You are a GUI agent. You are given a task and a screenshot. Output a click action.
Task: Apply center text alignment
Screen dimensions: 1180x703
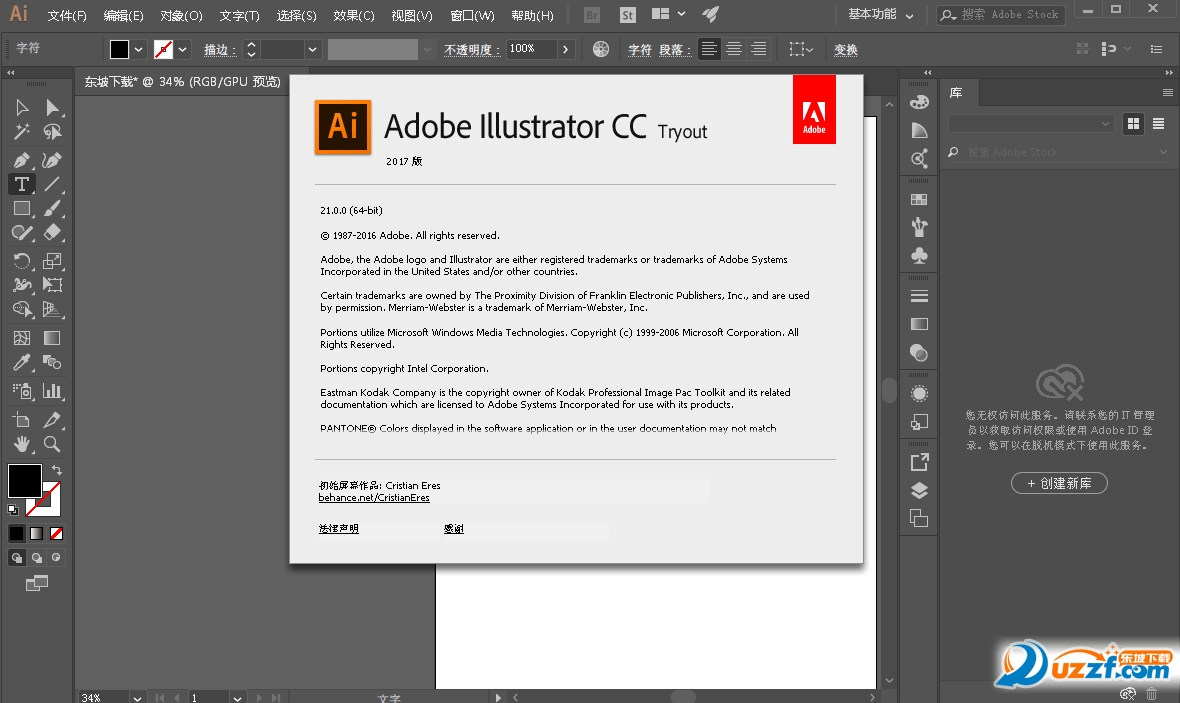tap(733, 48)
